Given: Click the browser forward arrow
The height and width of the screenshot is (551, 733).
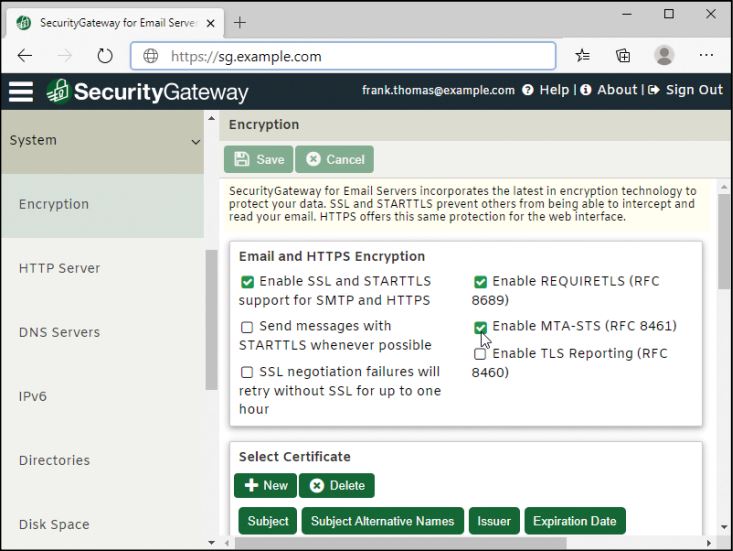Looking at the screenshot, I should pyautogui.click(x=65, y=56).
